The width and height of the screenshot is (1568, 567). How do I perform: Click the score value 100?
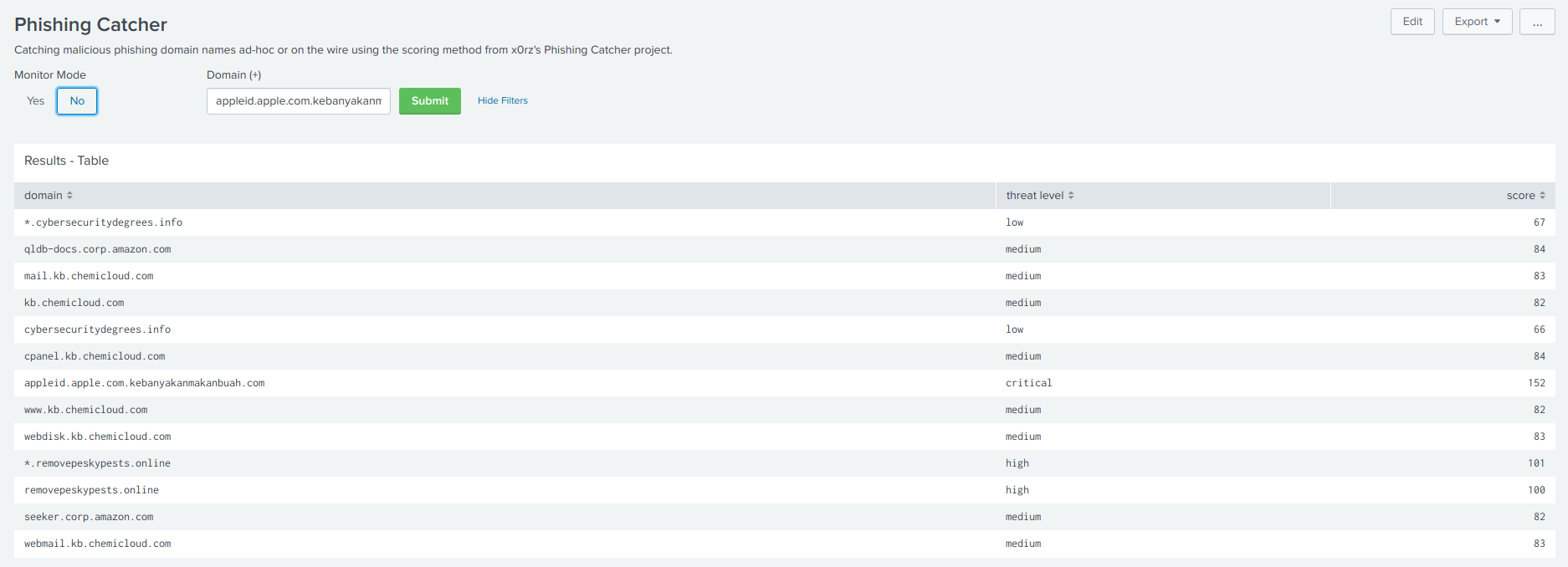(1536, 490)
